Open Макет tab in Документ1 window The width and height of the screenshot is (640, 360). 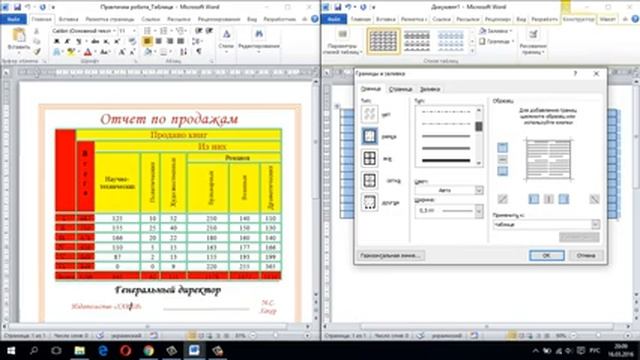607,19
